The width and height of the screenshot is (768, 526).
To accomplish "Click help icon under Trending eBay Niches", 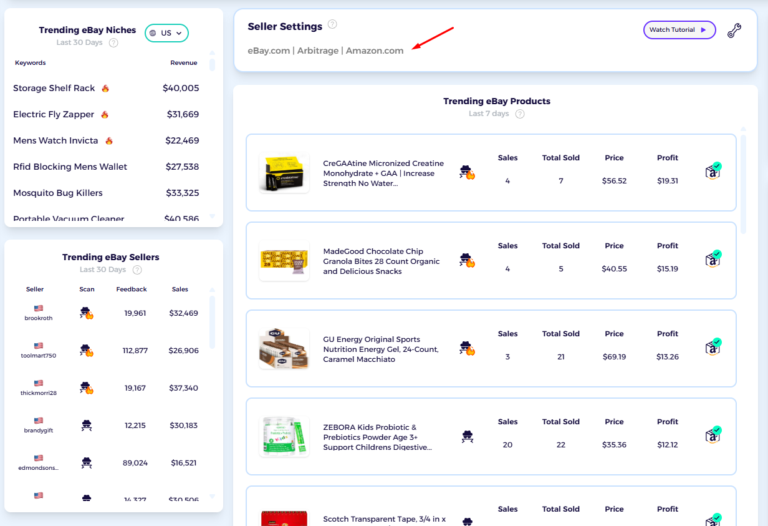I will pos(113,43).
